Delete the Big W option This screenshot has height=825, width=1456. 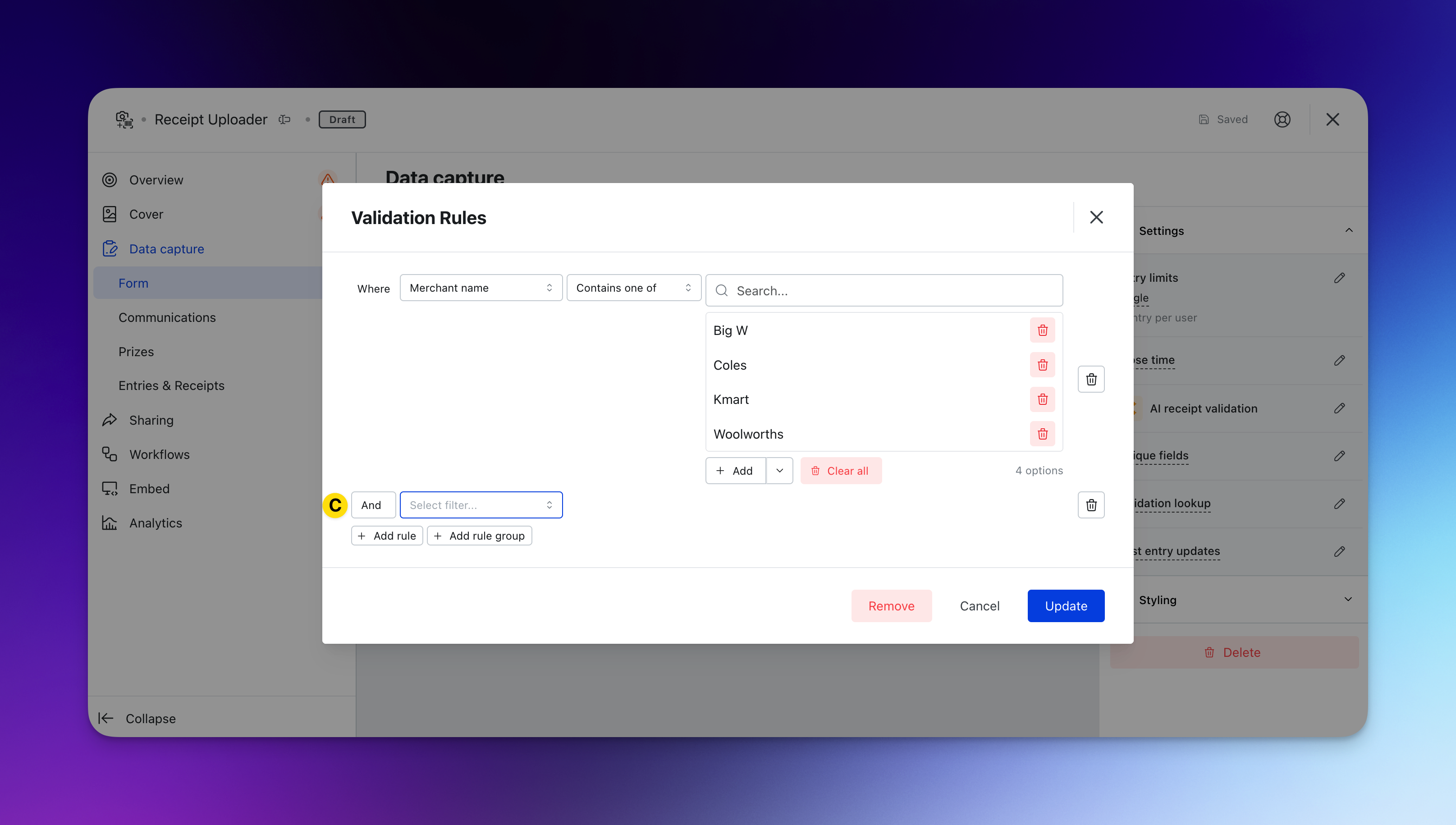click(1042, 330)
